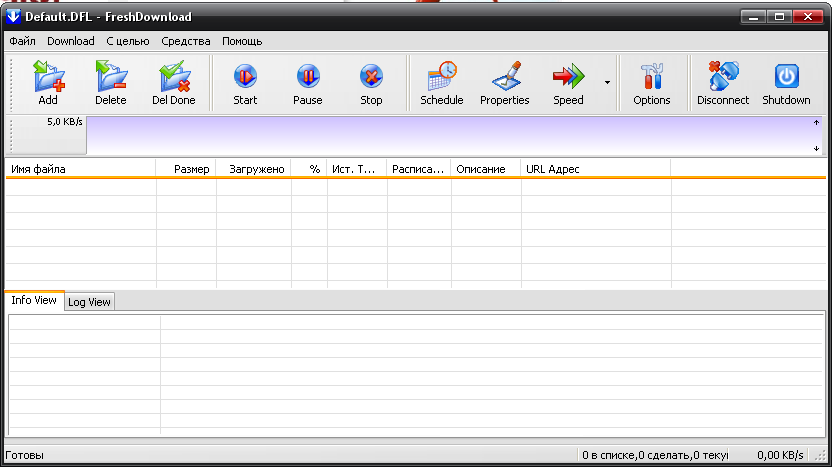Click the URL Адрес column header
Viewport: 832px width, 467px height.
(596, 169)
